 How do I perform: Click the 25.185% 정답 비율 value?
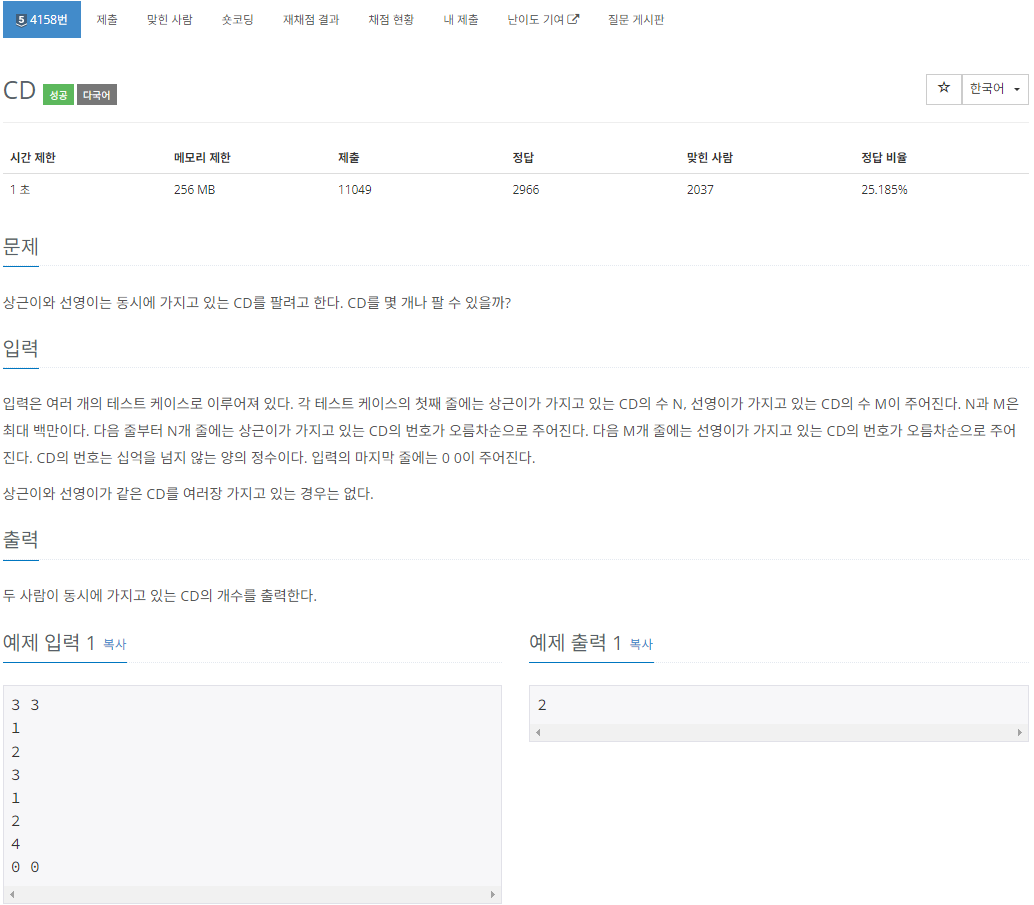tap(884, 189)
